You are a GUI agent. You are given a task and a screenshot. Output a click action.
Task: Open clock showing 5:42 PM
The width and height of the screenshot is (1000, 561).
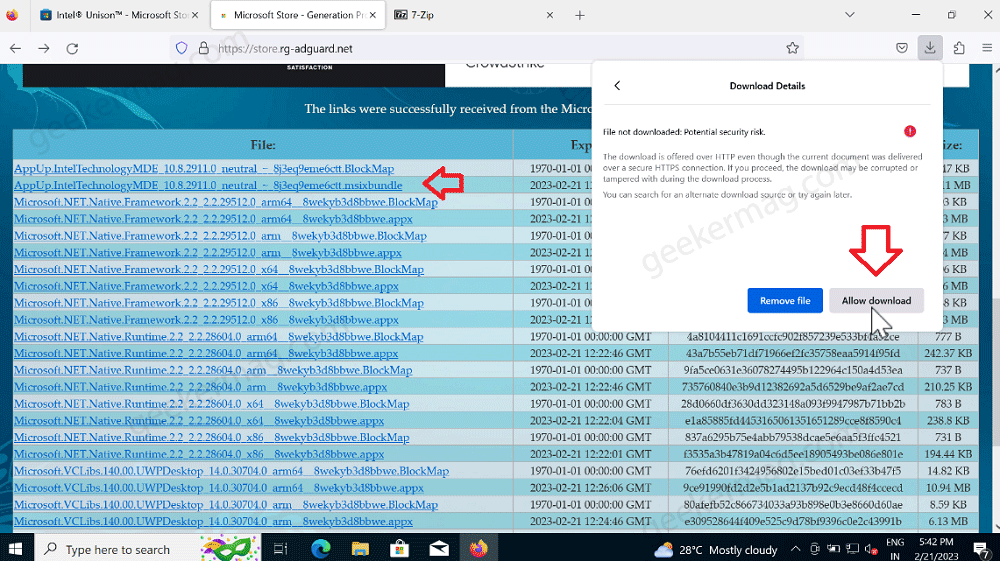(936, 549)
